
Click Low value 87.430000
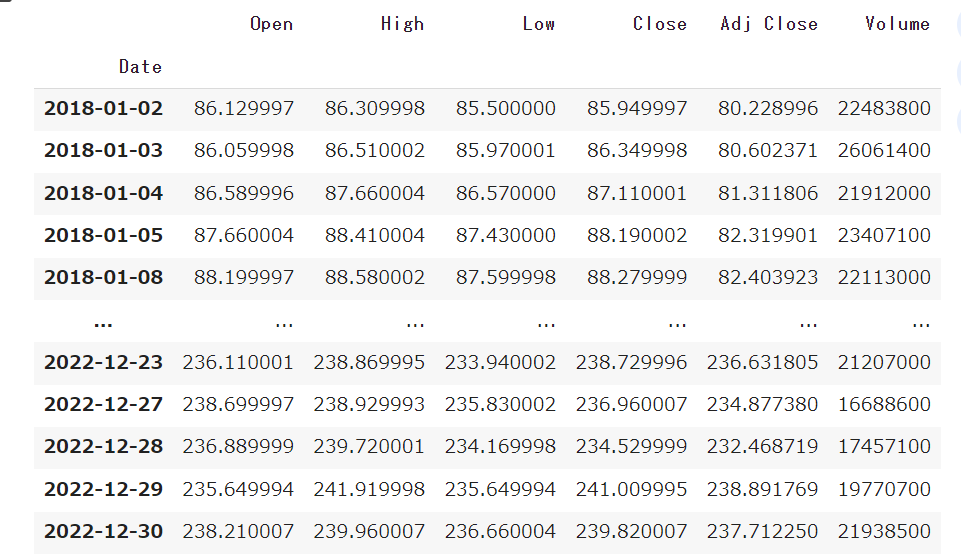506,235
